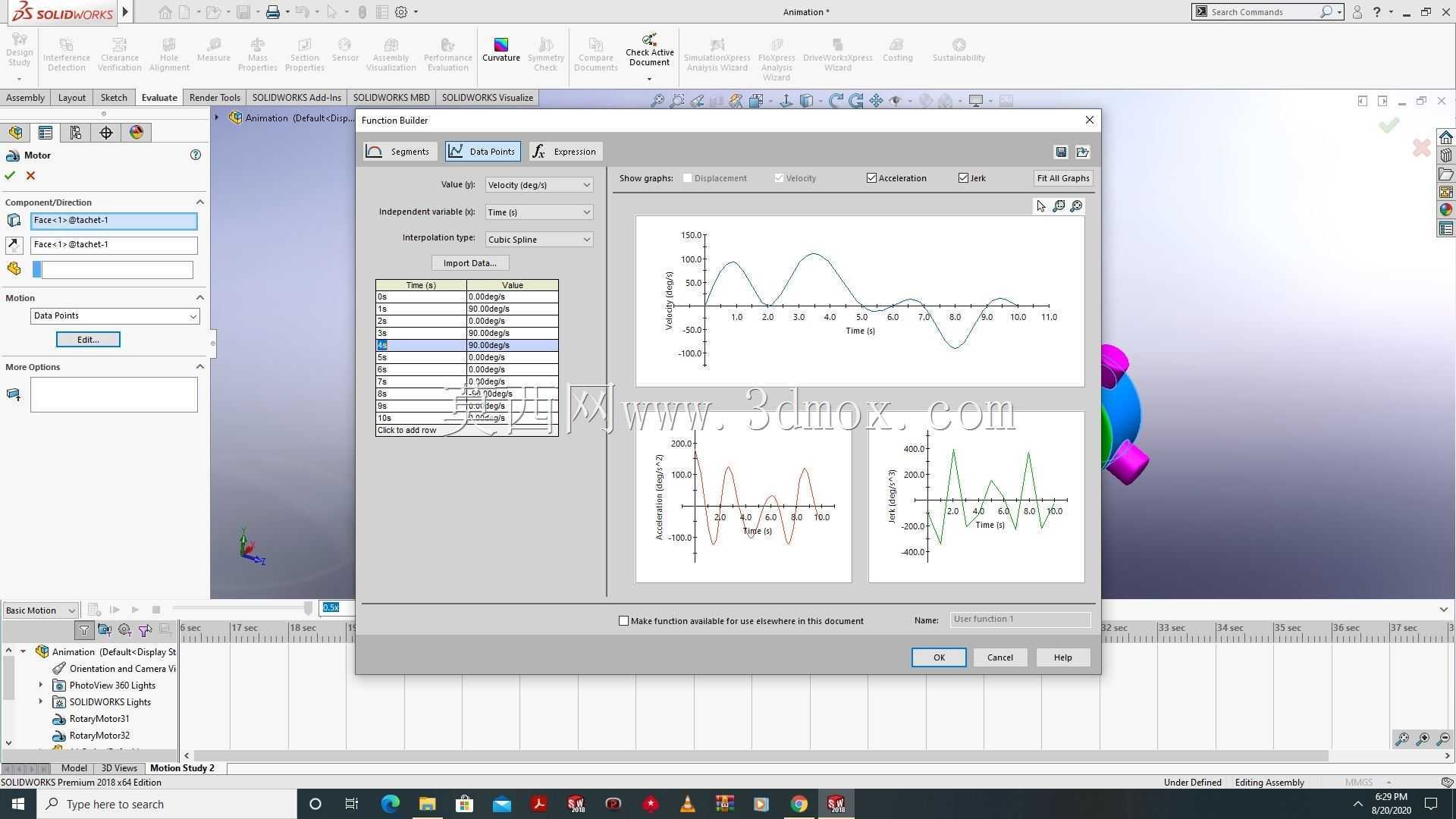Open the motion study filter icon
This screenshot has width=1456, height=819.
[83, 629]
